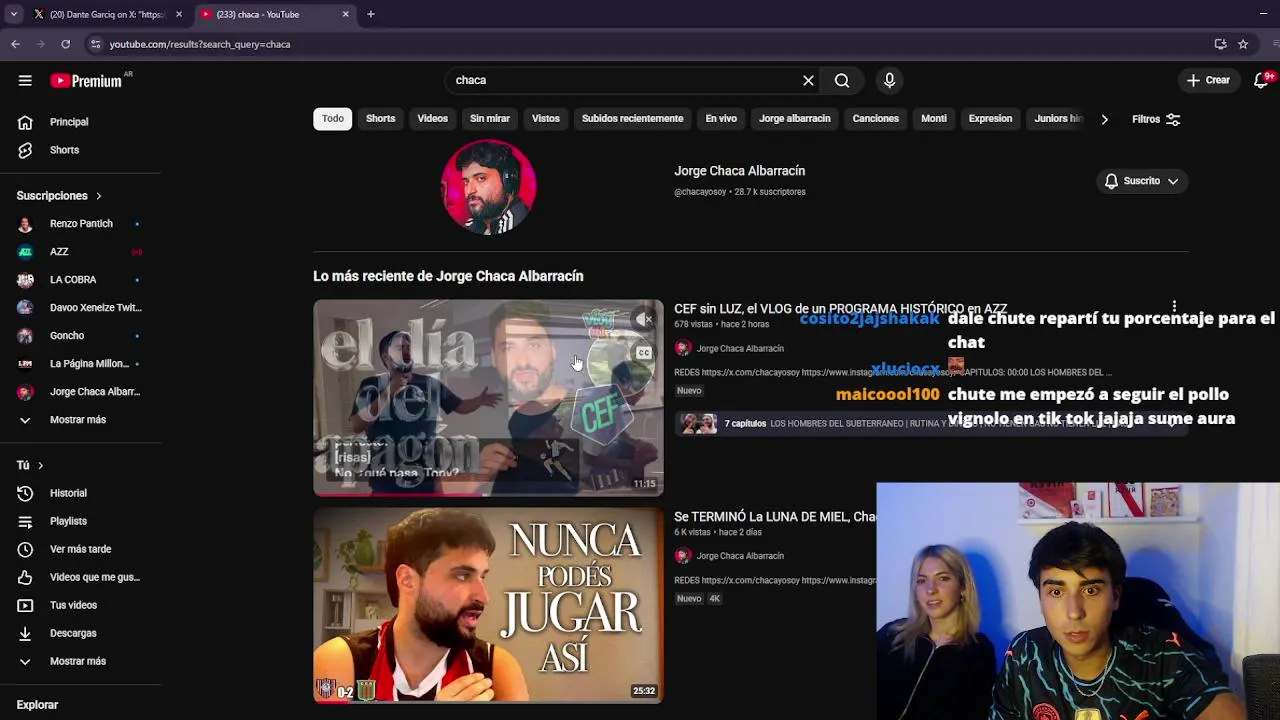The width and height of the screenshot is (1280, 720).
Task: Open channel link under CEF sin LUZ
Action: click(739, 348)
